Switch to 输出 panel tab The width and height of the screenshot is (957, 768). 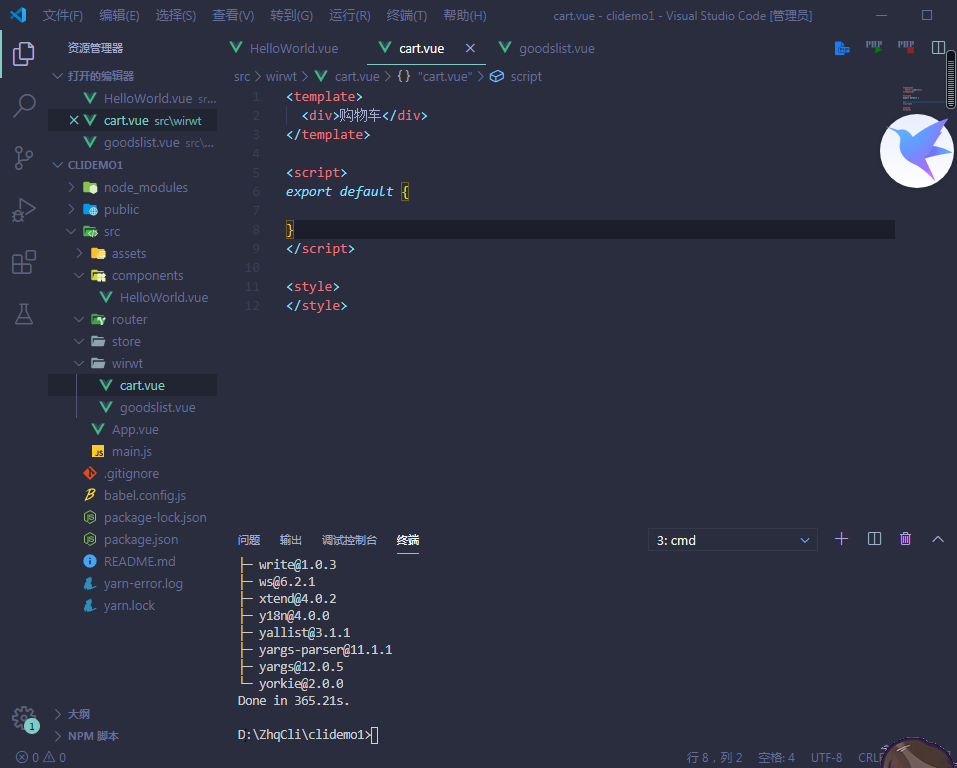[291, 540]
